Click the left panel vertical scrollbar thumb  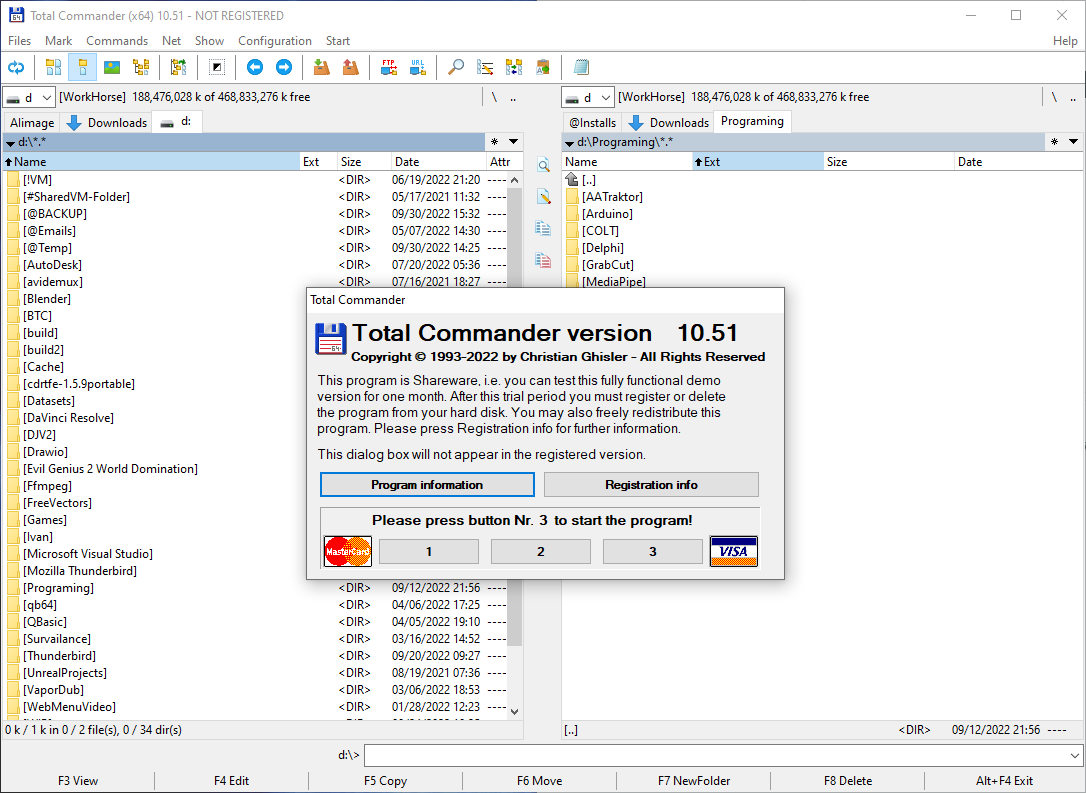515,416
